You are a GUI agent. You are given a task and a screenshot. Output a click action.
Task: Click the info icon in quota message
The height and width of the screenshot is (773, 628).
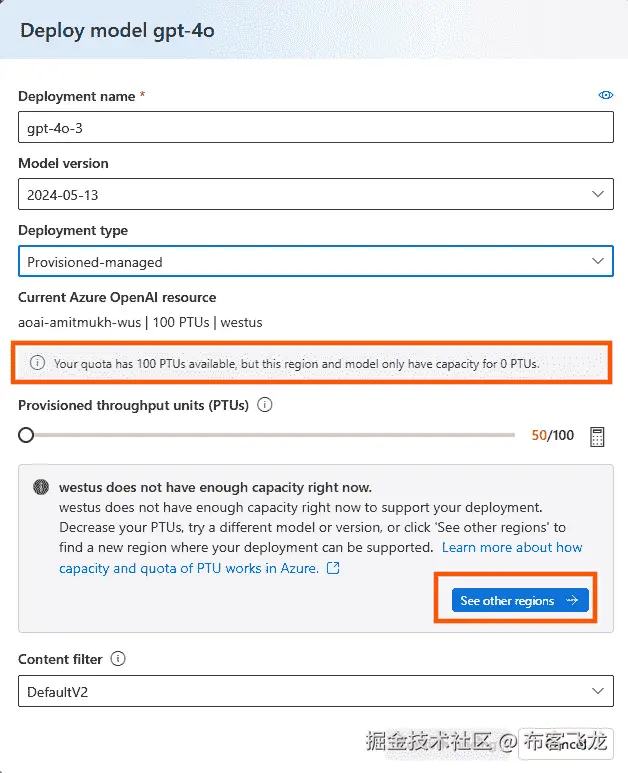click(x=38, y=364)
